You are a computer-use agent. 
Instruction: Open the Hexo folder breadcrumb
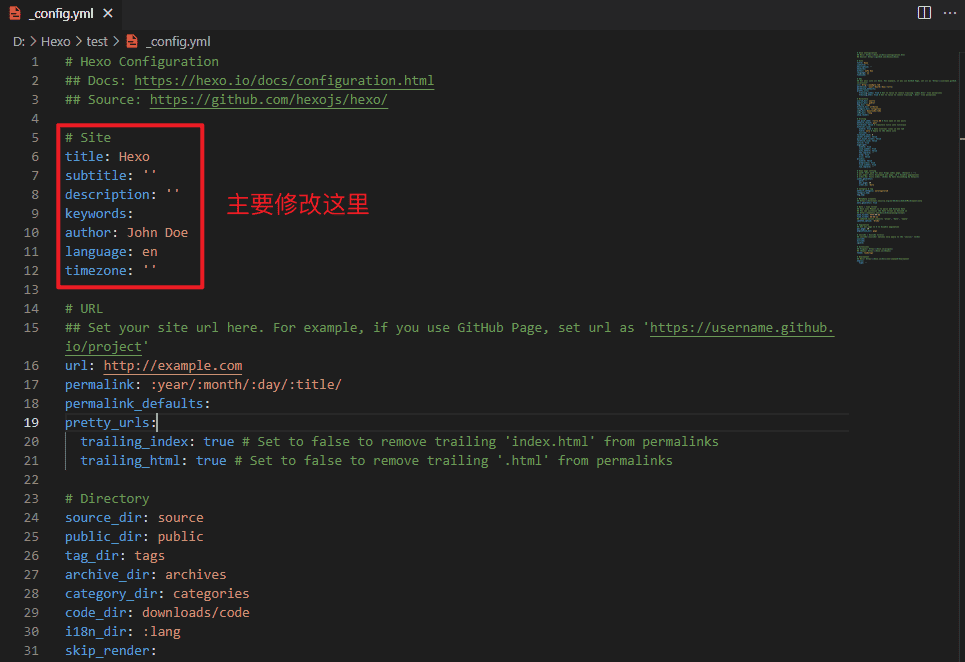pyautogui.click(x=55, y=41)
